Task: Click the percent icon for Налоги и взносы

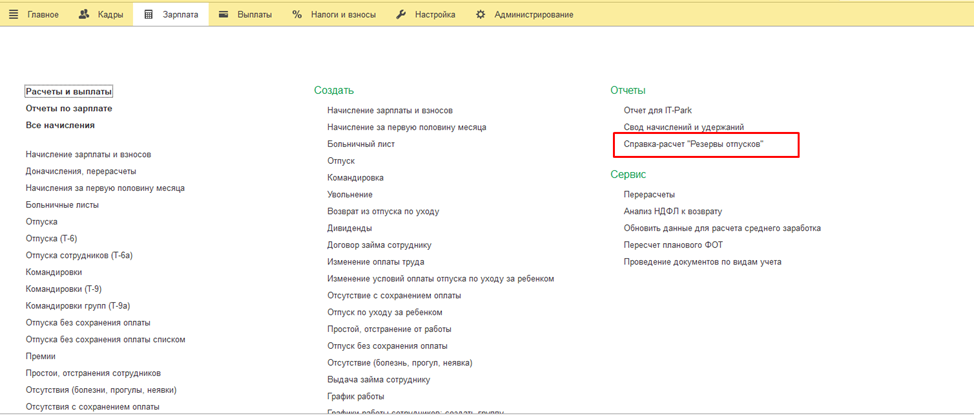Action: click(x=297, y=14)
